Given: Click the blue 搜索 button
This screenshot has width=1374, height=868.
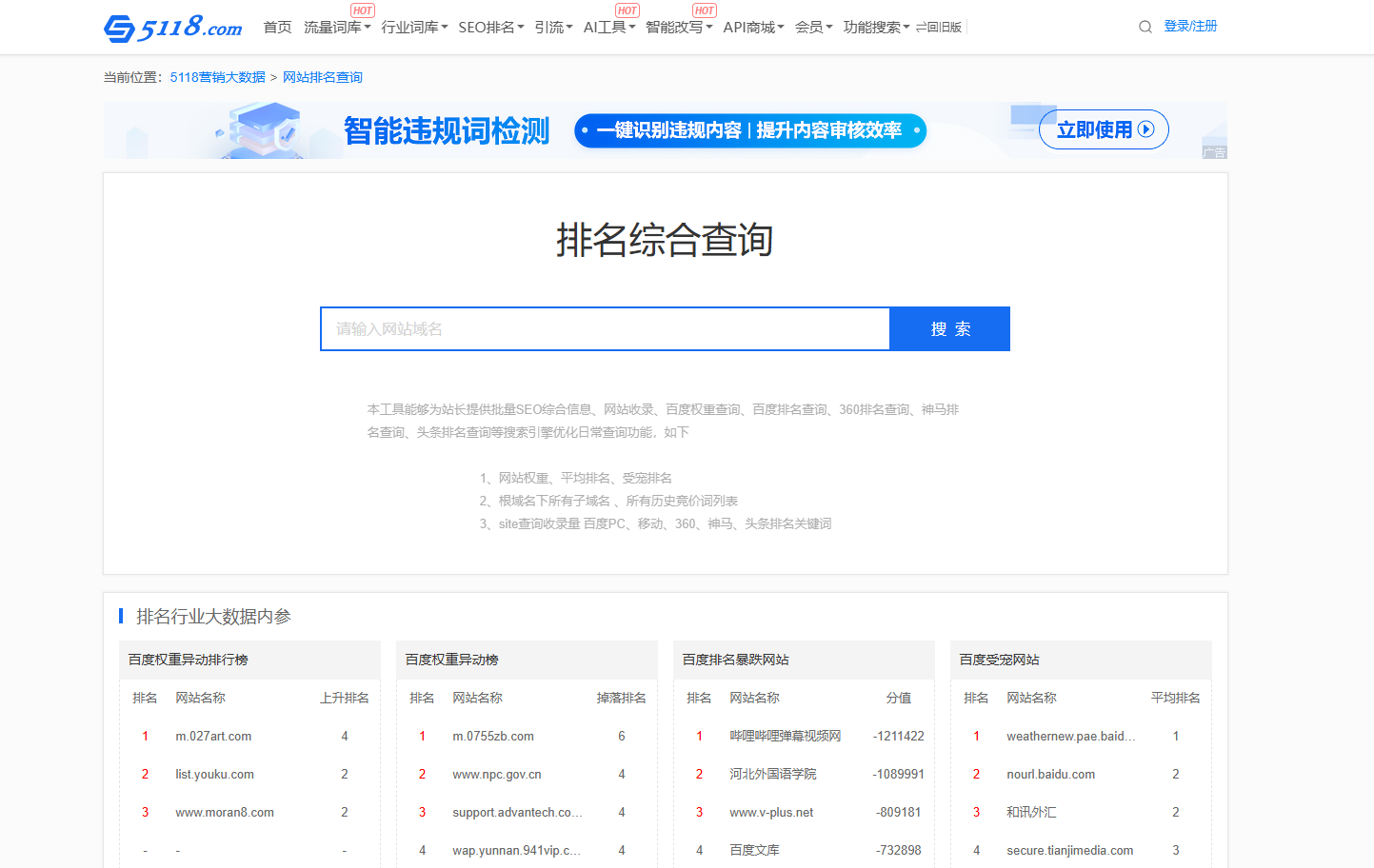Looking at the screenshot, I should (949, 328).
